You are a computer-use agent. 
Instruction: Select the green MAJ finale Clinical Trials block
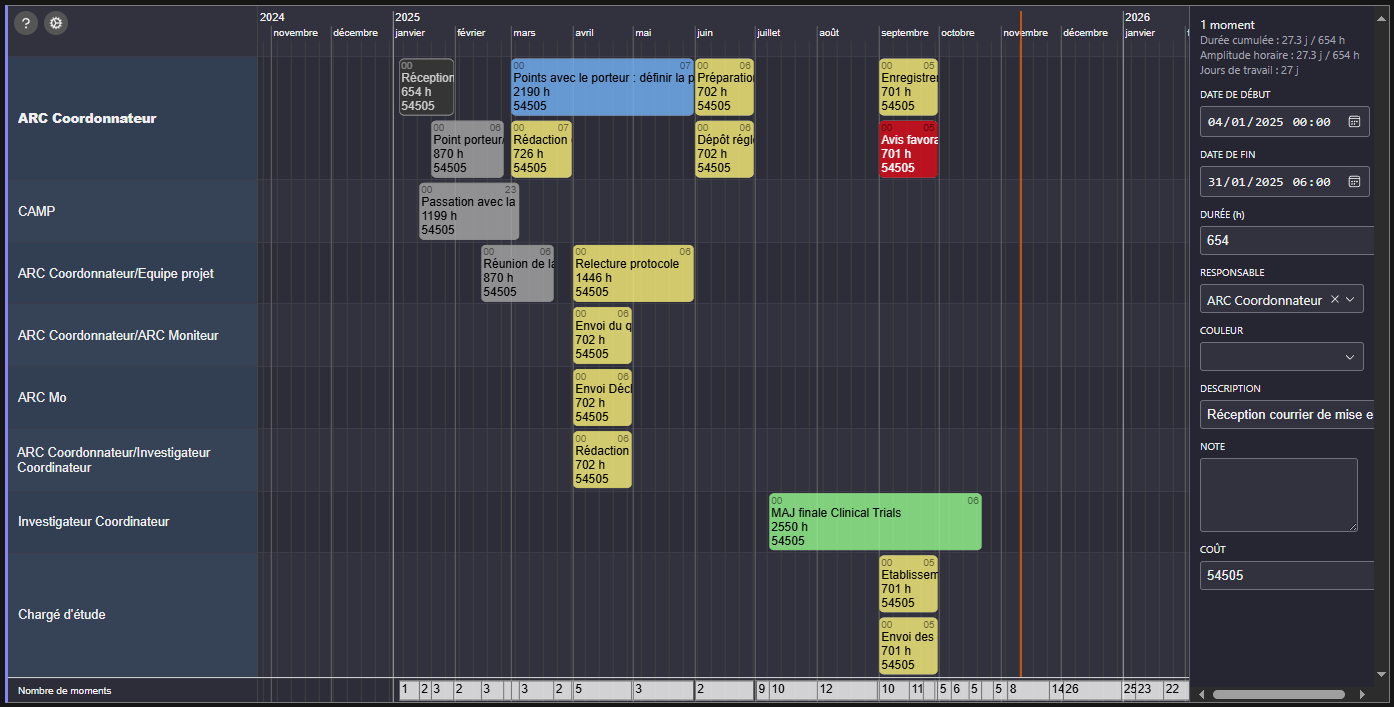point(875,521)
